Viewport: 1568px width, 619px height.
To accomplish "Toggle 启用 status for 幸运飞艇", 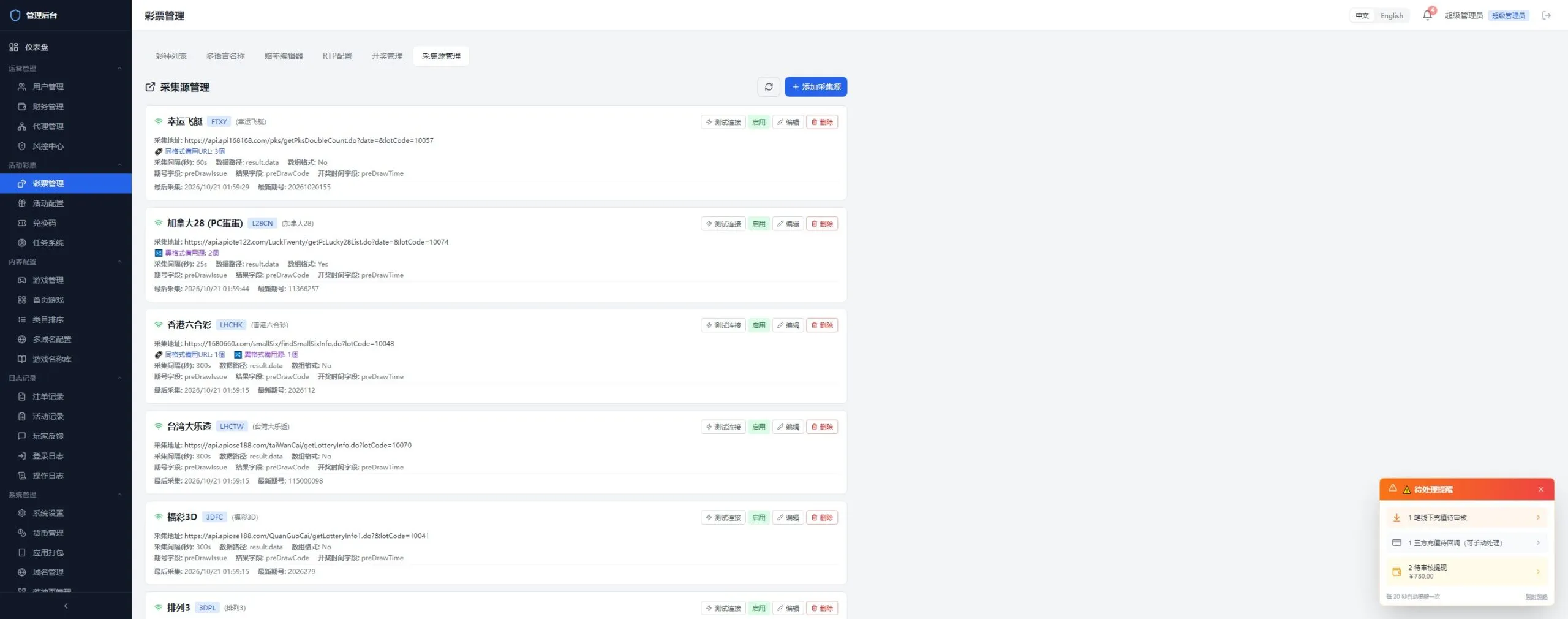I will tap(759, 122).
